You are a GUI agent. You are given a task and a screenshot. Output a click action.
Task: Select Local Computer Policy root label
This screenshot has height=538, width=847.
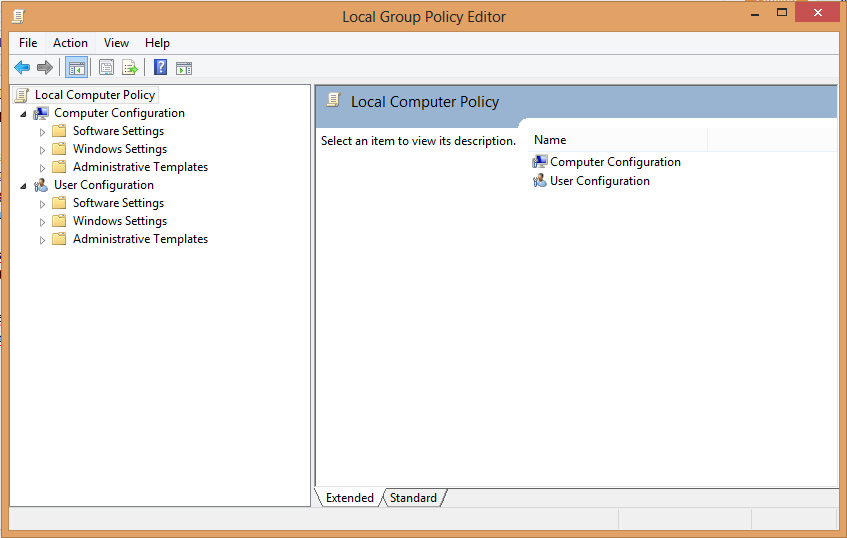95,95
